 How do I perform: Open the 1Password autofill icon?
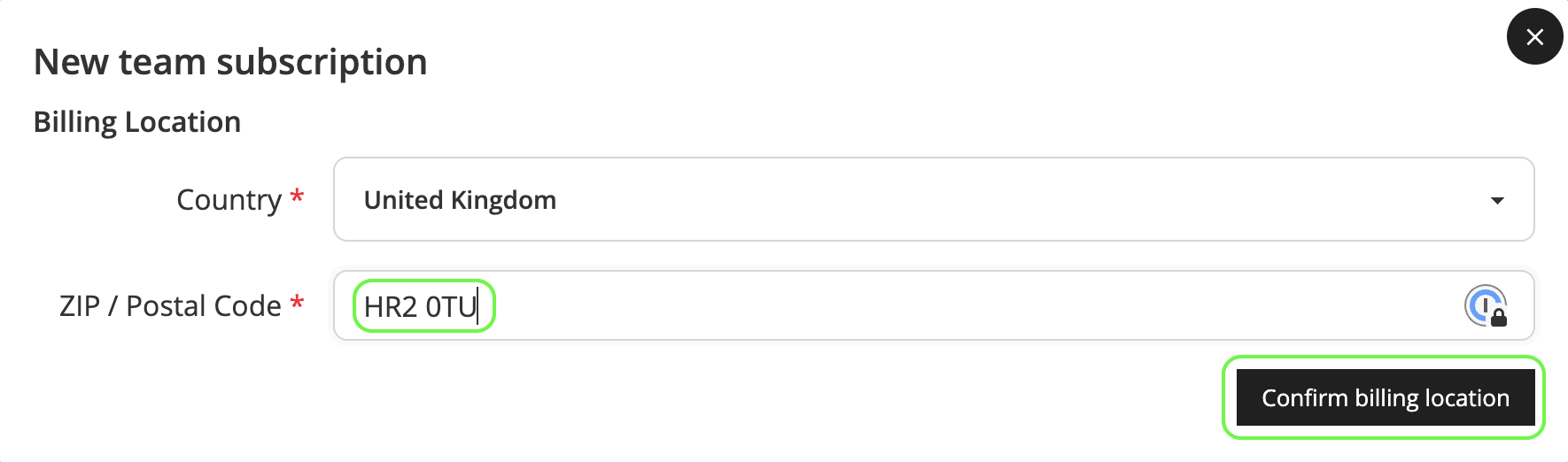1483,304
